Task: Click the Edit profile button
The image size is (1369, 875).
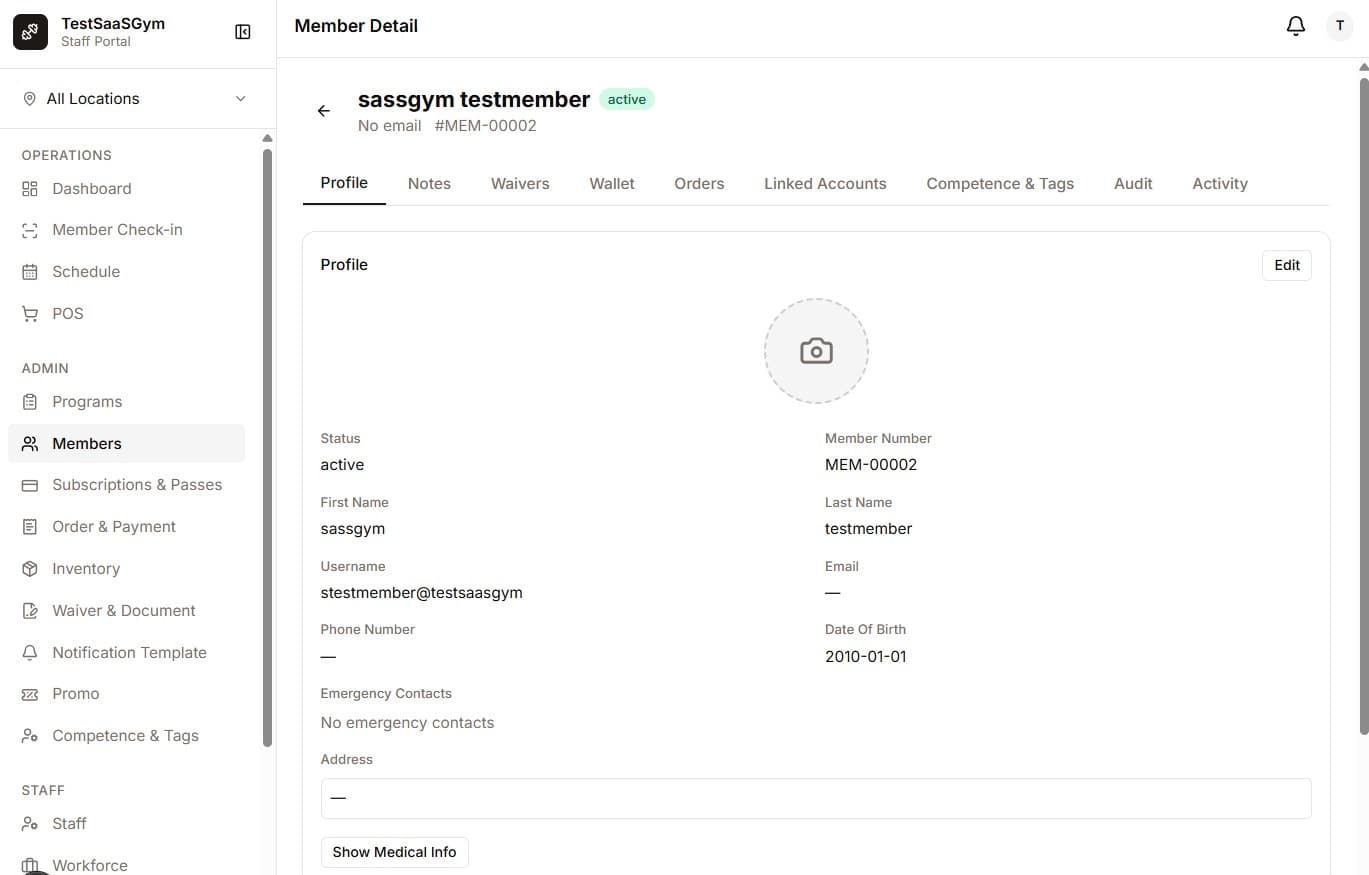Action: [x=1287, y=265]
